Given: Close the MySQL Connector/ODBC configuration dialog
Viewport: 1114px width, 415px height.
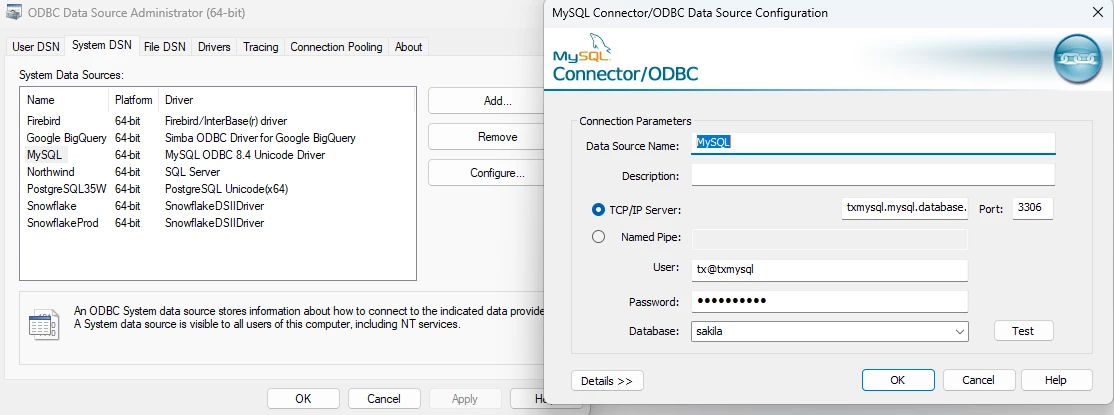Looking at the screenshot, I should pos(1095,13).
